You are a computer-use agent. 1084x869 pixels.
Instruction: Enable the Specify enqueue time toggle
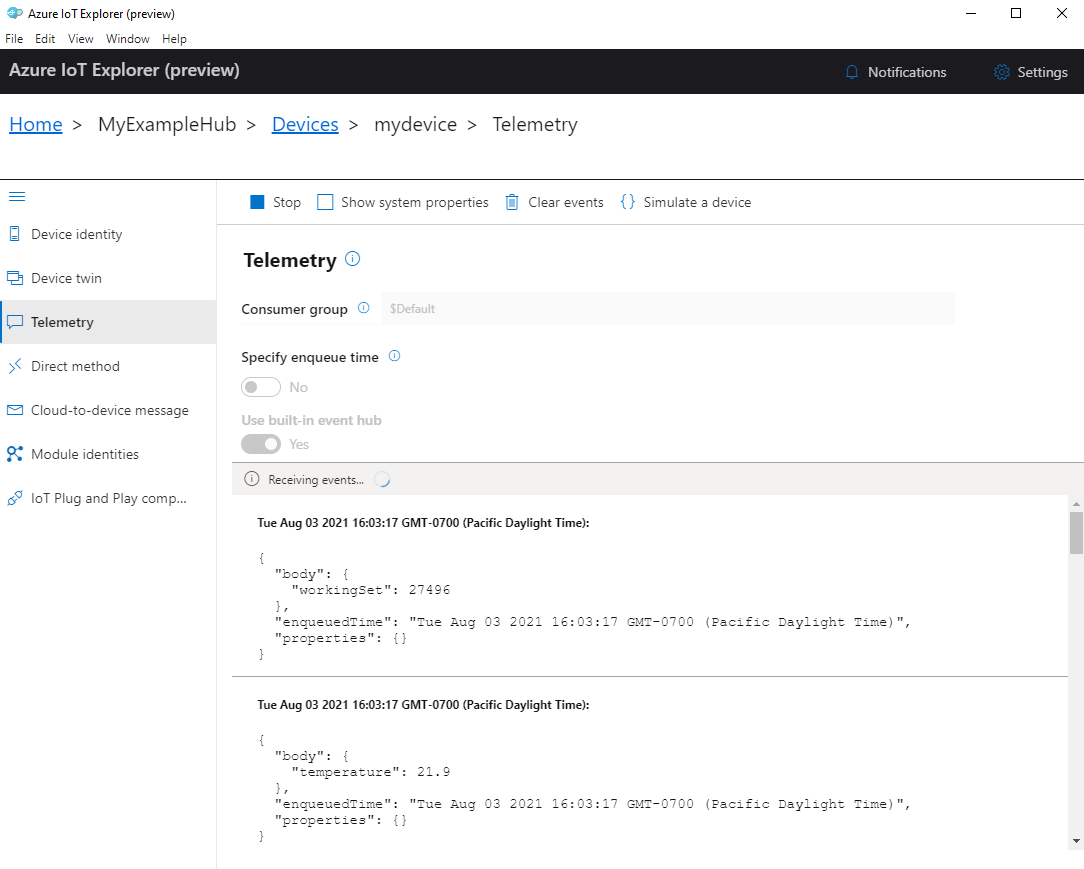click(261, 386)
